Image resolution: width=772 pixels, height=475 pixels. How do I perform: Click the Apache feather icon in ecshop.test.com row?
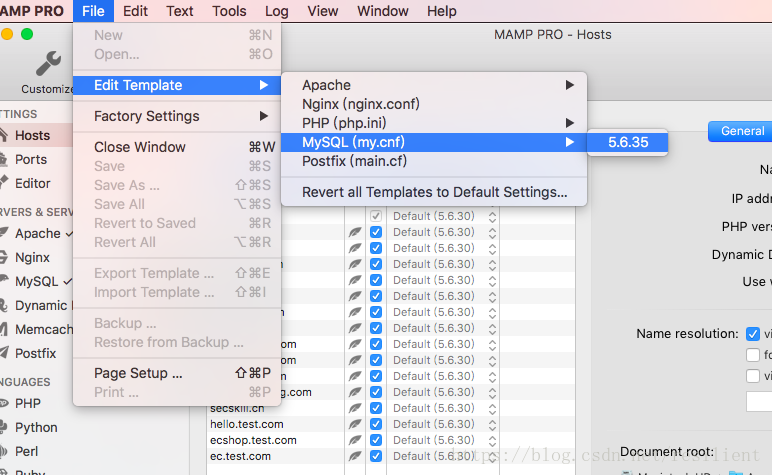point(355,440)
